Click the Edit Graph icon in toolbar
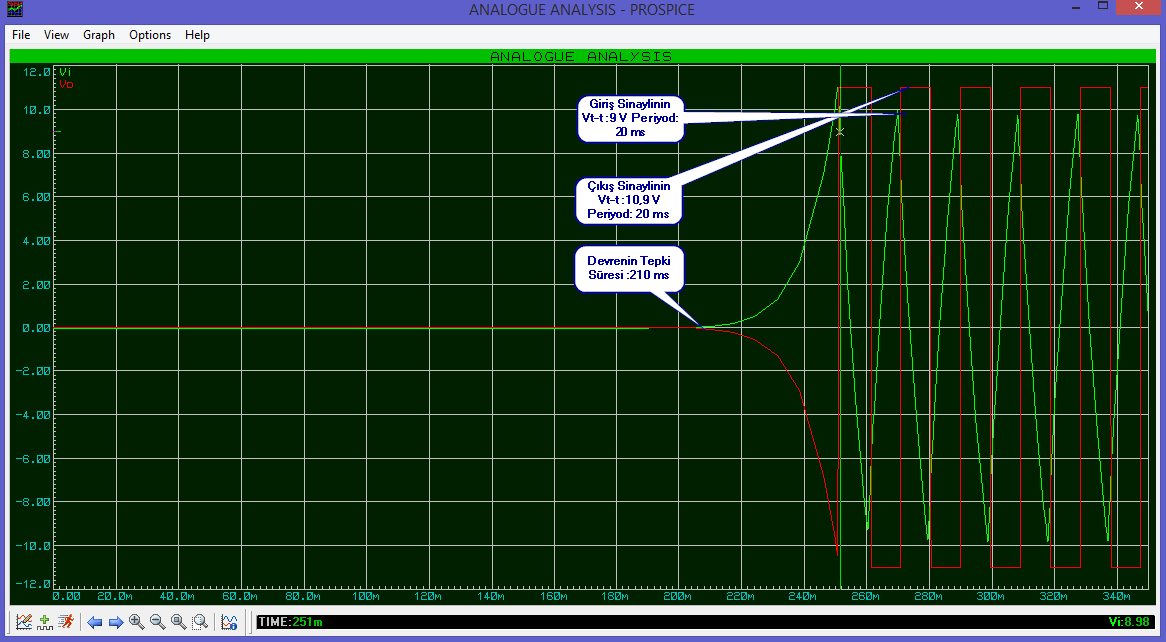1166x642 pixels. click(24, 622)
